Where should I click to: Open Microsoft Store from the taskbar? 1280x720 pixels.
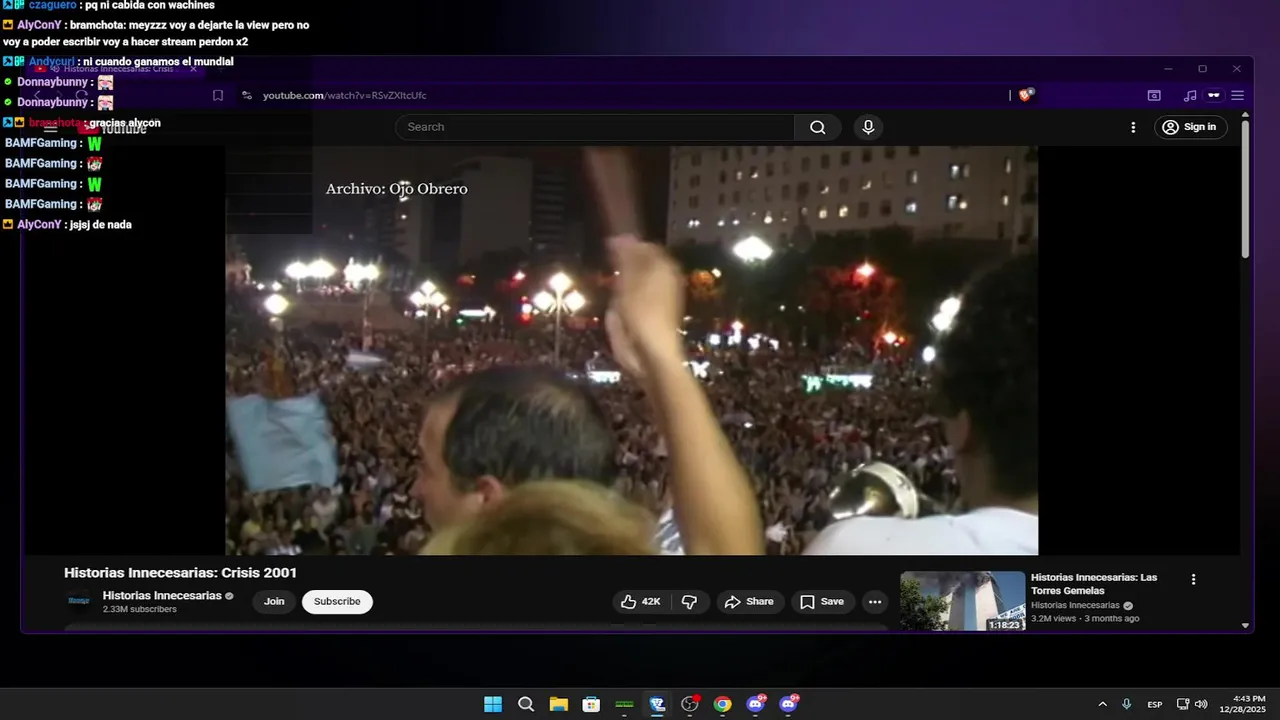coord(591,704)
